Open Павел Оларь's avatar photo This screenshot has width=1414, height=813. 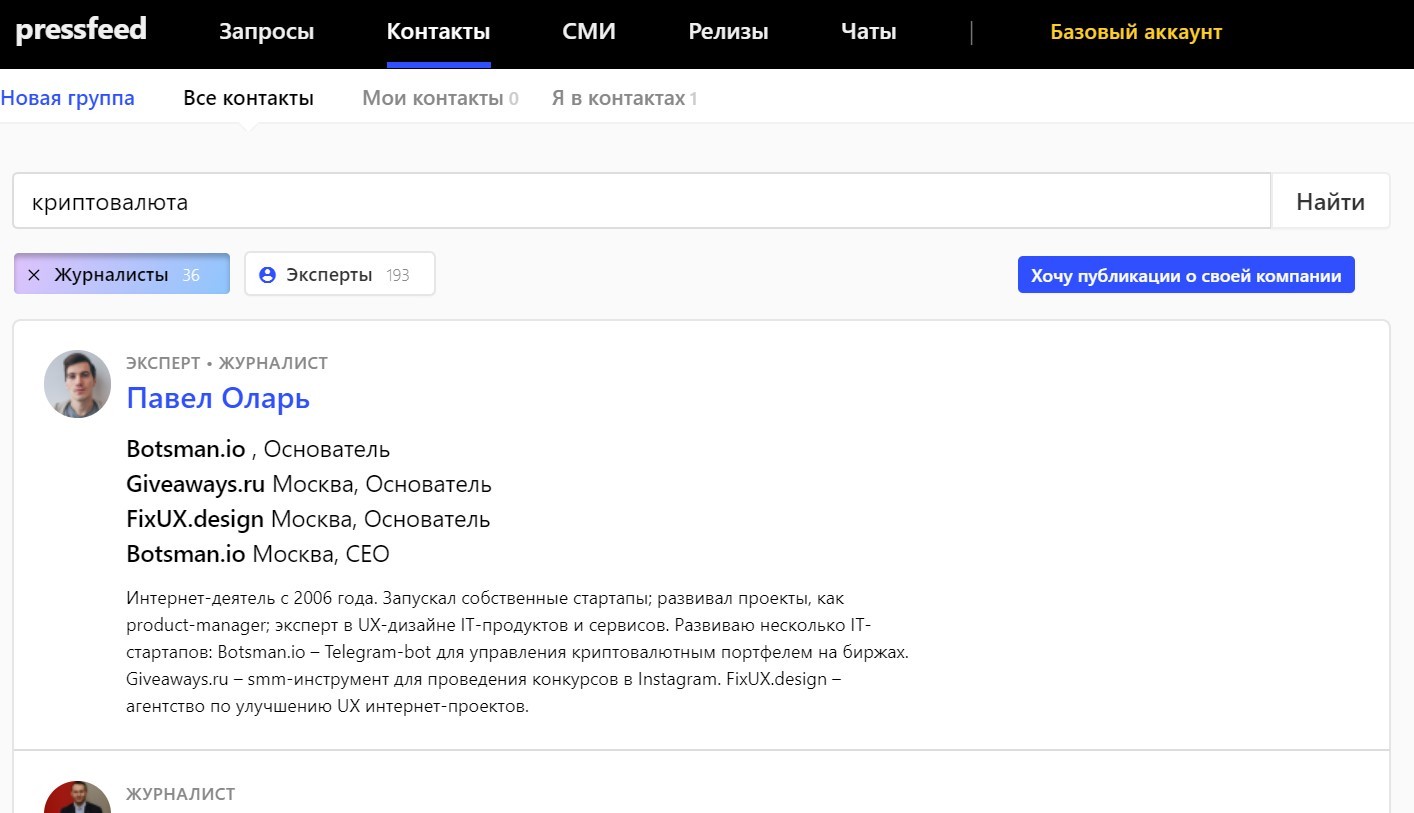(78, 384)
